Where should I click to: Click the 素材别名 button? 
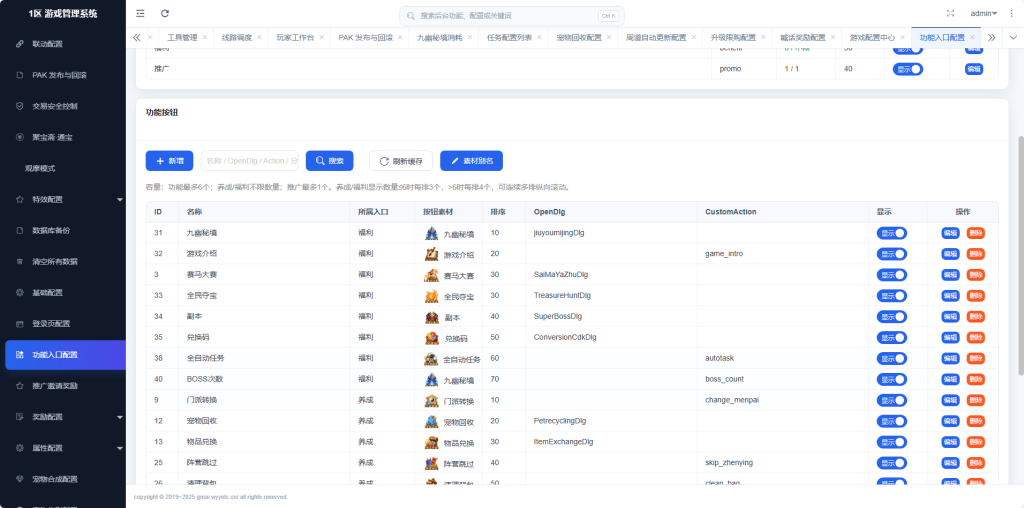coord(472,161)
